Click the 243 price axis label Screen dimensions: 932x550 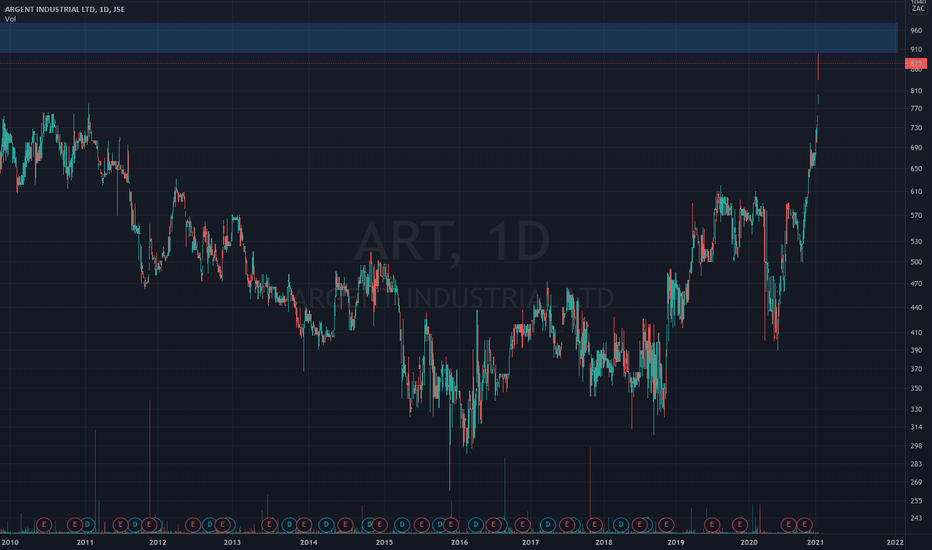coord(916,518)
